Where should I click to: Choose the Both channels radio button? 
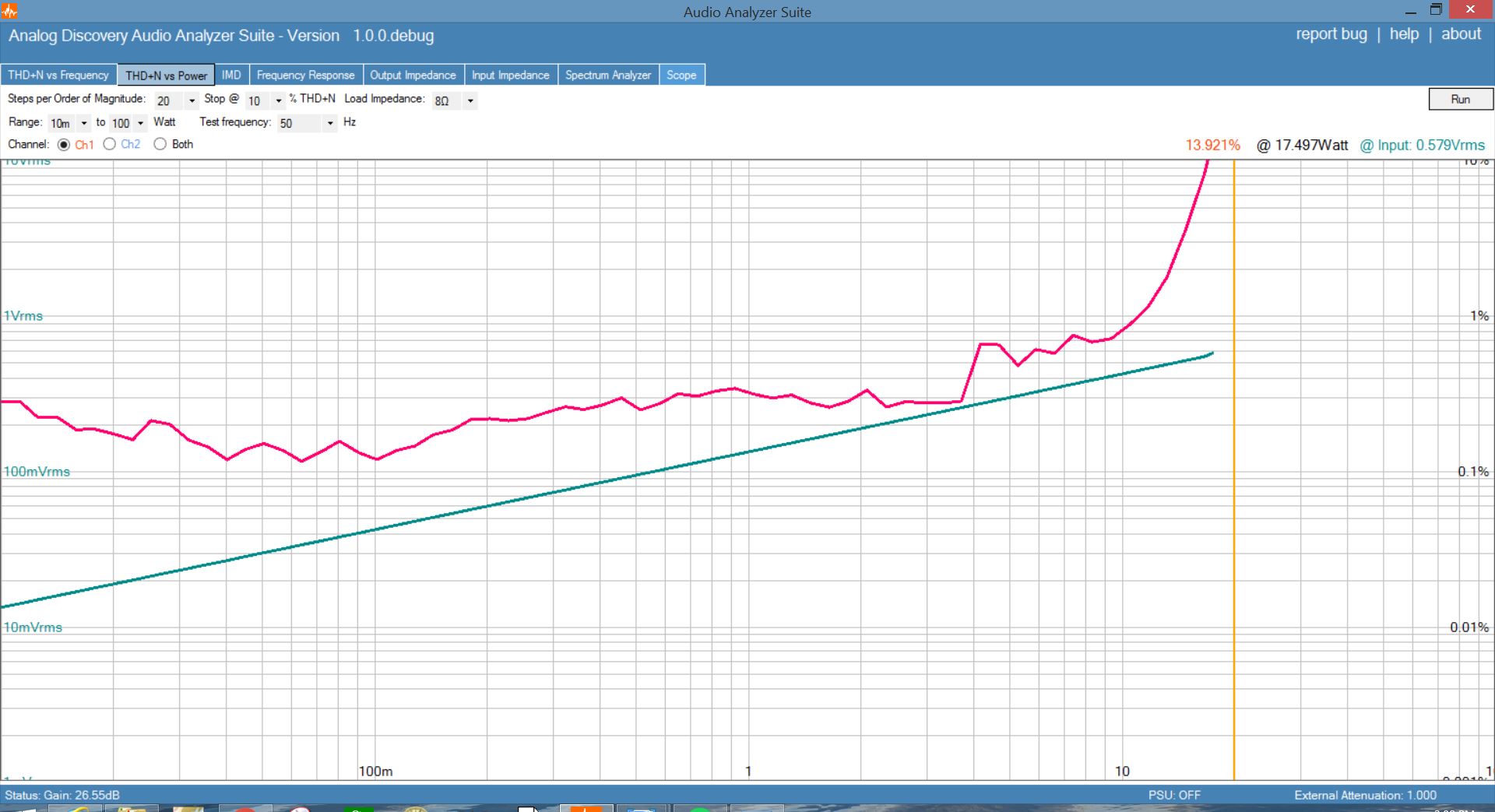pos(160,144)
